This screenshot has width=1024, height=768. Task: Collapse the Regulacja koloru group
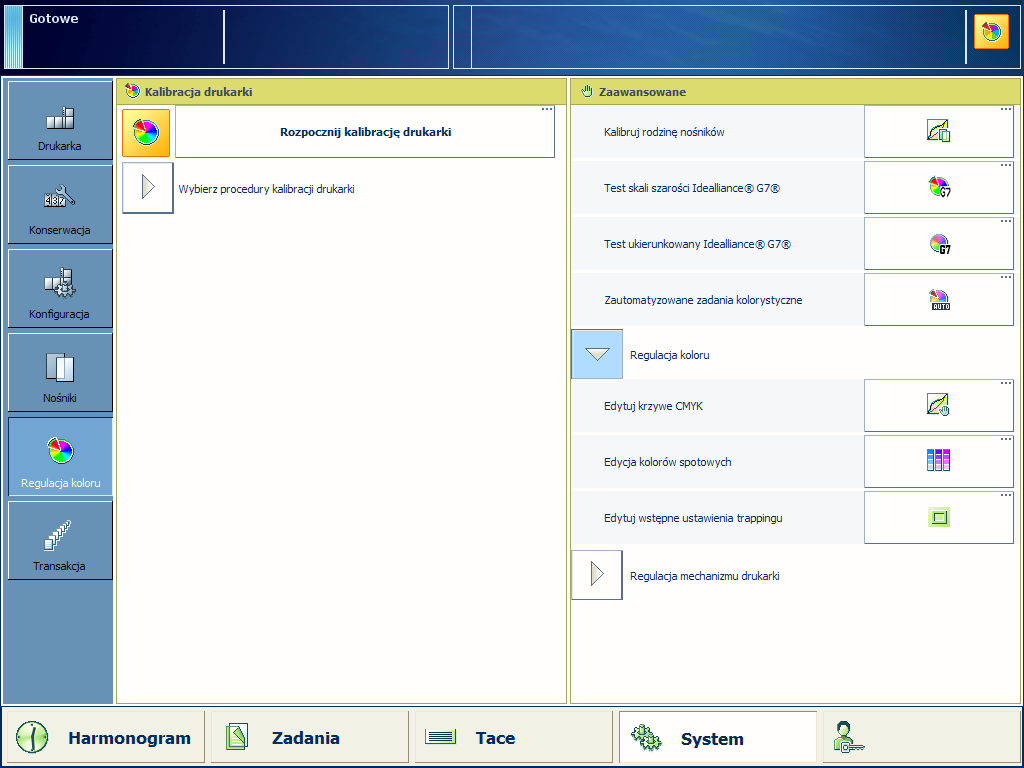click(597, 354)
